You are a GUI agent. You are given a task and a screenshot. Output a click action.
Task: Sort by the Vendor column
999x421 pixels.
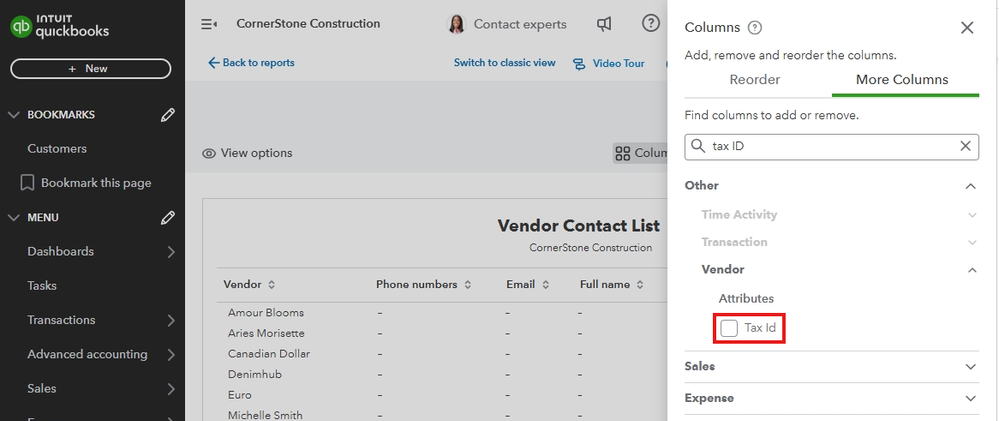point(272,285)
